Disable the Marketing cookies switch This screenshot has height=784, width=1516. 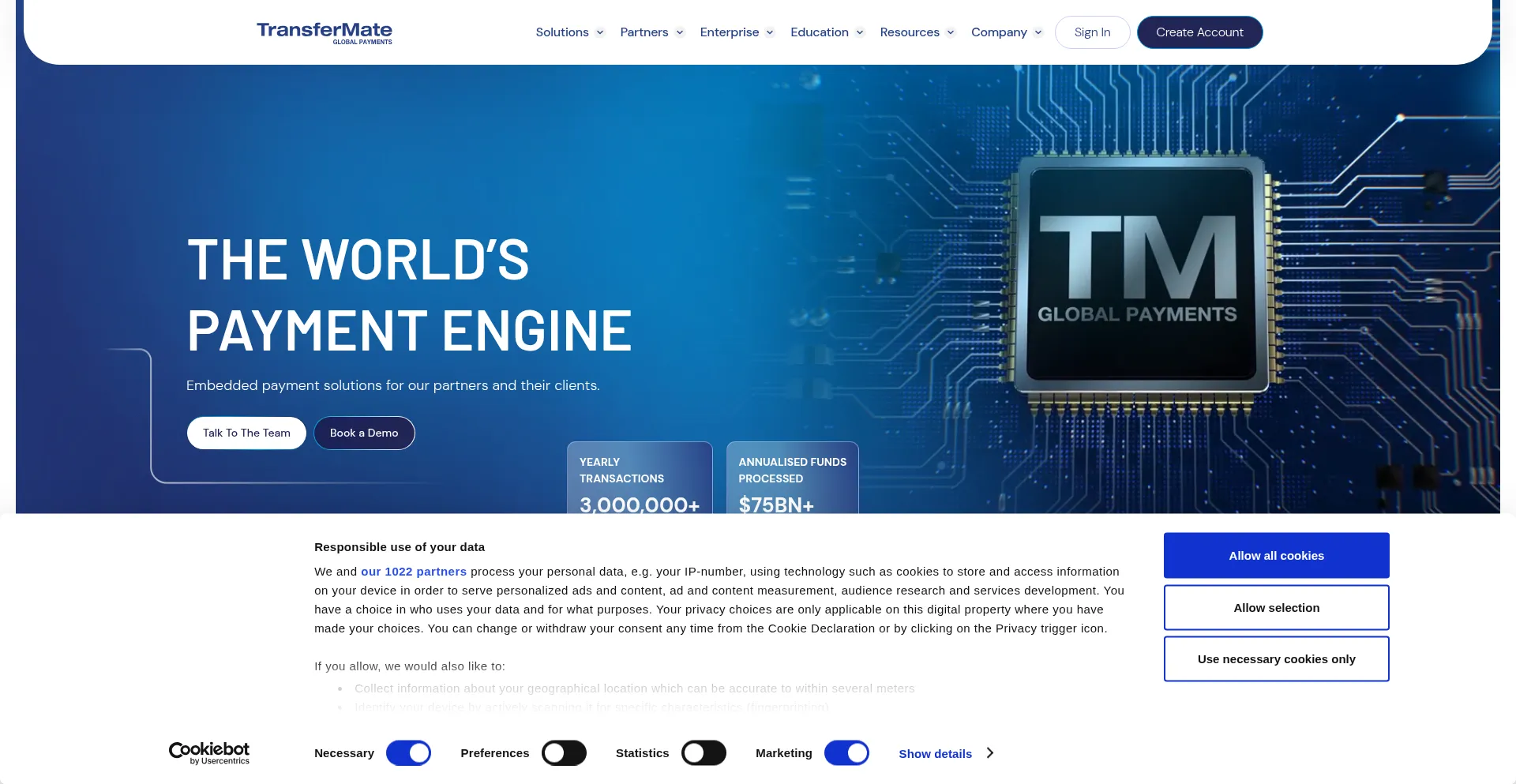[x=846, y=753]
